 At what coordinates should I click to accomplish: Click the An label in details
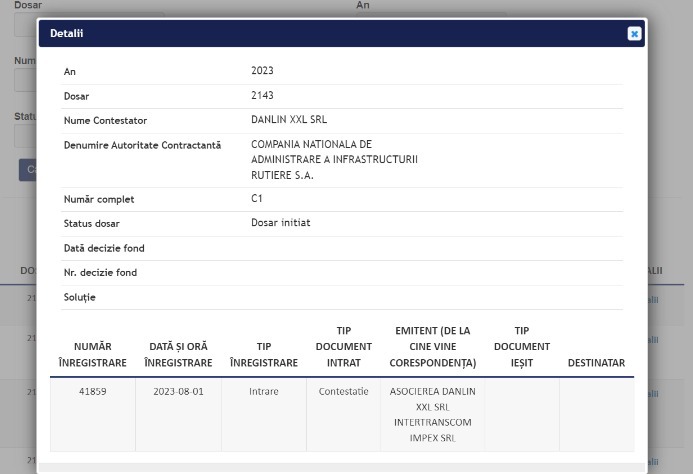pos(70,72)
